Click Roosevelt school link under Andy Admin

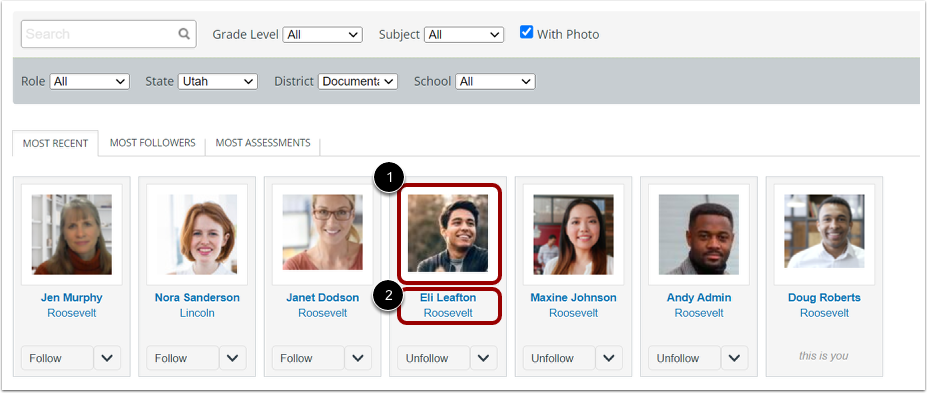click(x=699, y=313)
